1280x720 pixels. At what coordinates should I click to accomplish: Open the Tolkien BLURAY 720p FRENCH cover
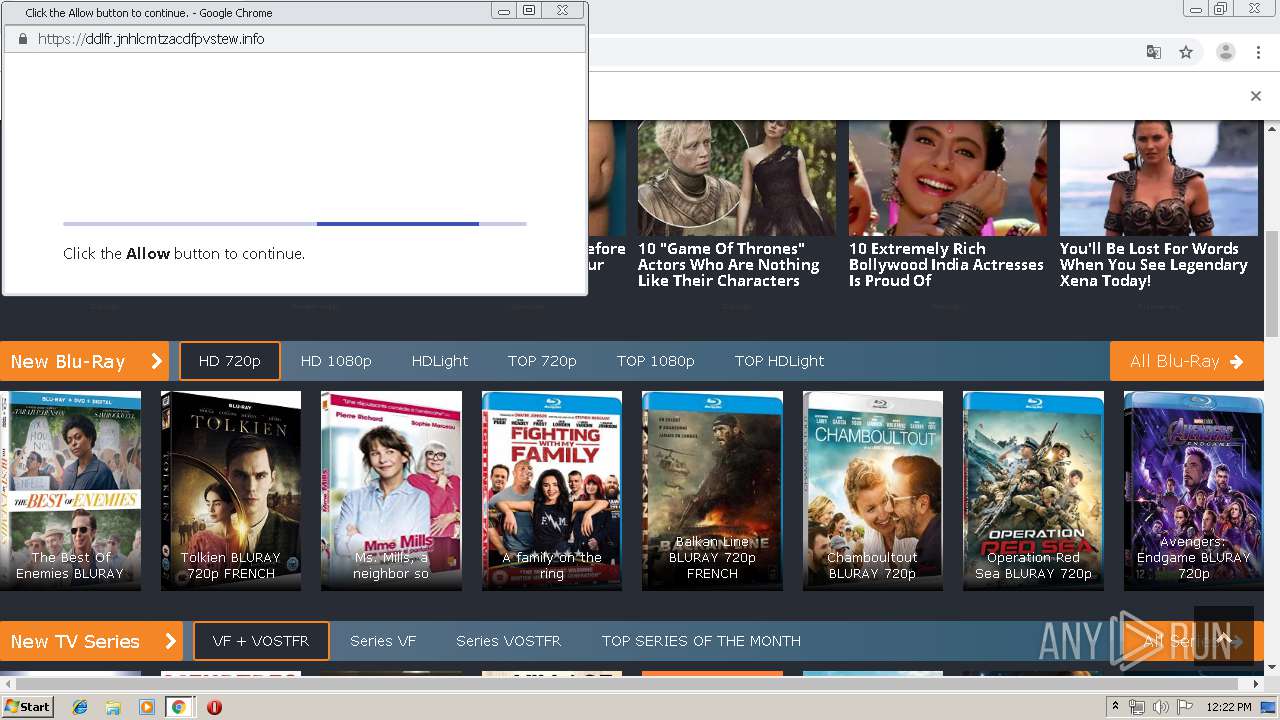coord(231,490)
